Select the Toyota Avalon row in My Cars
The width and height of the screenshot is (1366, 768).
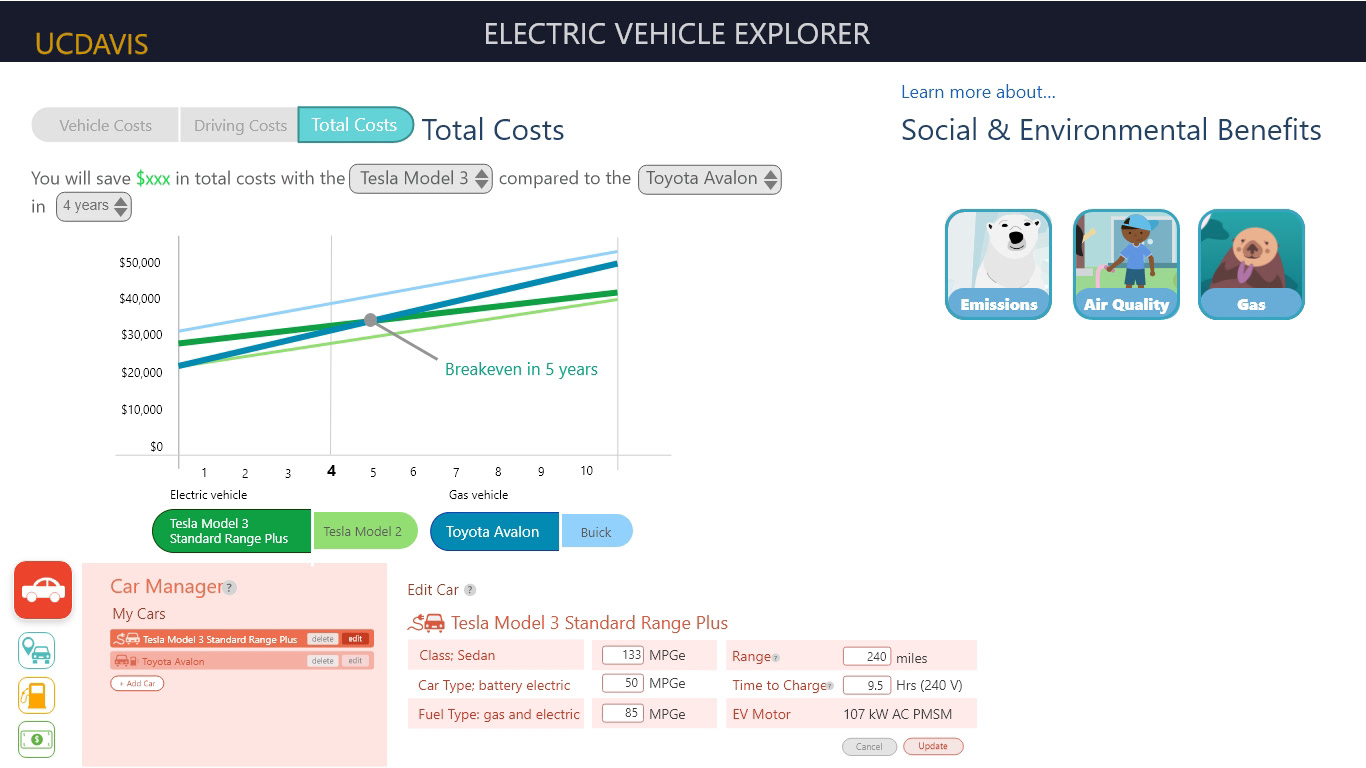(241, 661)
